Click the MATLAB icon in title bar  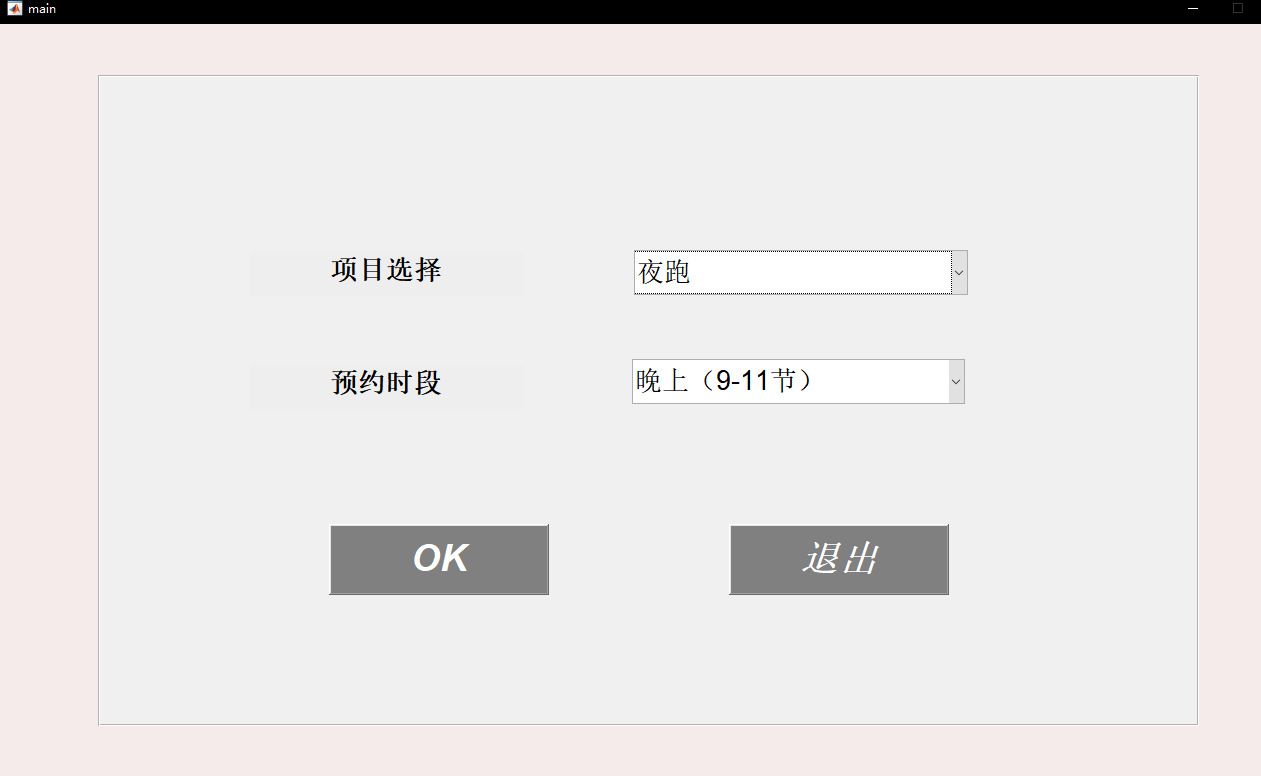pyautogui.click(x=14, y=9)
